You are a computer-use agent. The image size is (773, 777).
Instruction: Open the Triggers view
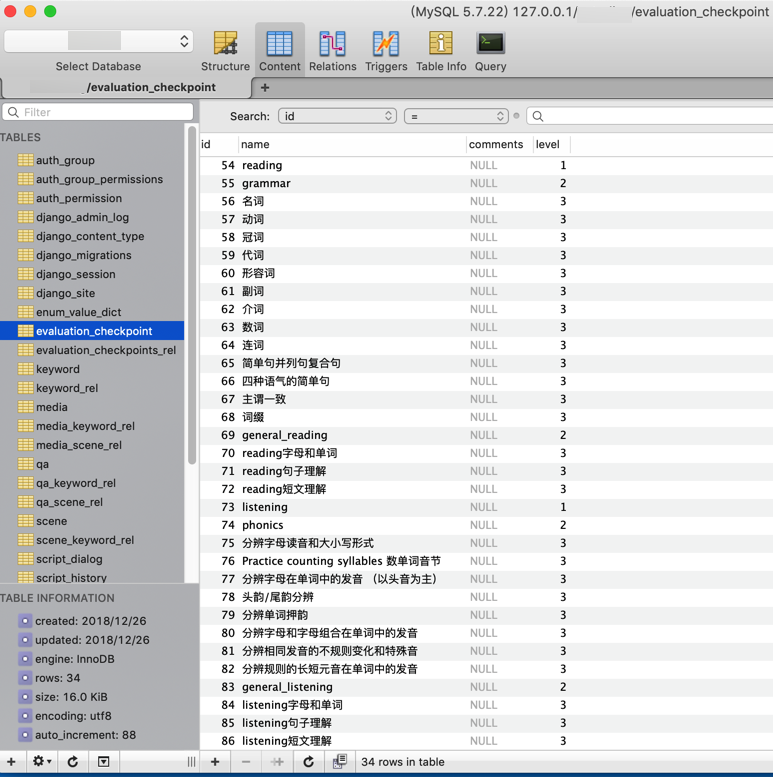(x=386, y=50)
